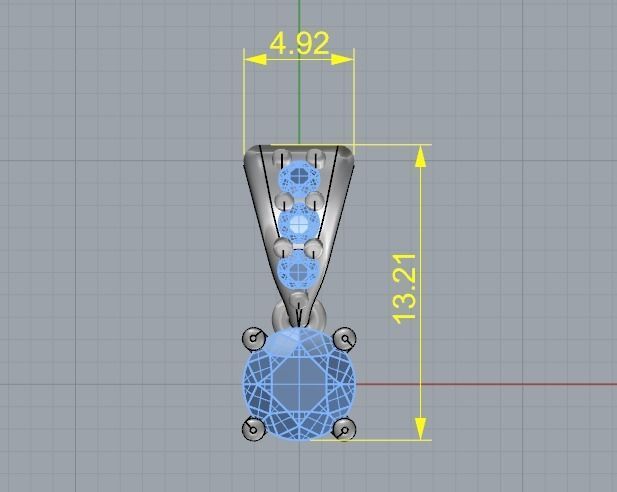The width and height of the screenshot is (617, 492).
Task: Pick the upper-right prong of main stone
Action: pos(345,338)
